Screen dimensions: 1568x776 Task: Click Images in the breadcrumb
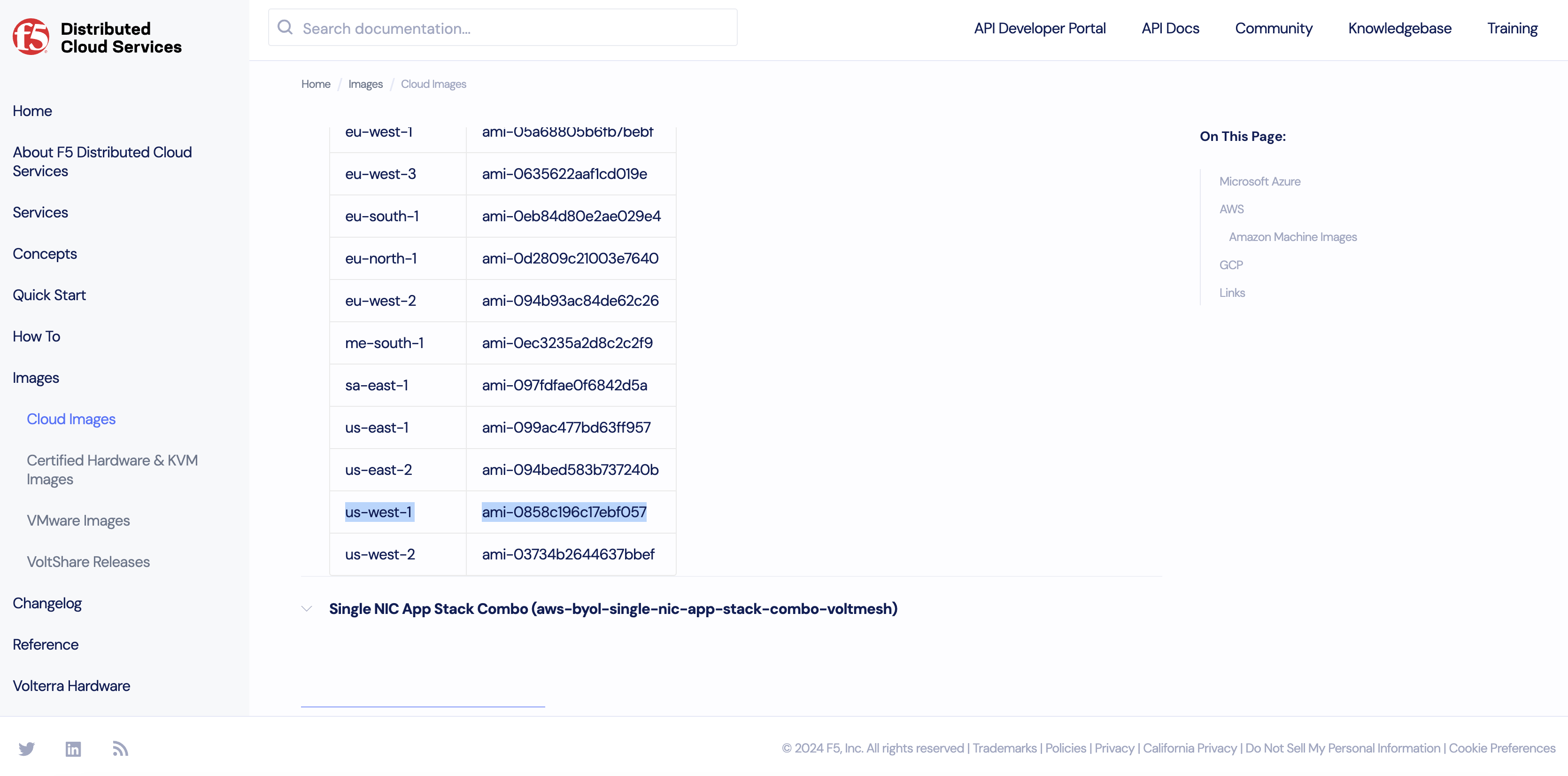pyautogui.click(x=365, y=84)
